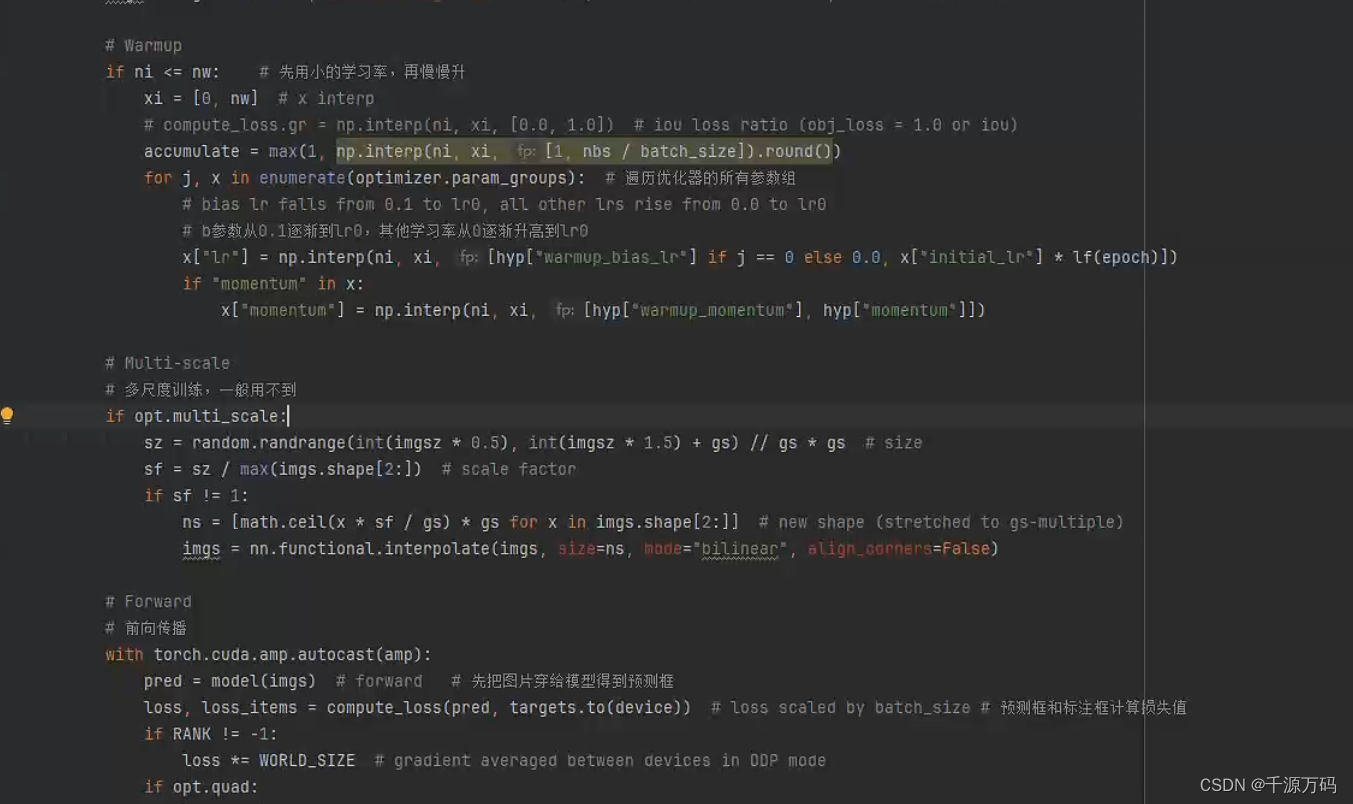Click 'if sf != 1:' condition
The width and height of the screenshot is (1353, 804).
(197, 496)
